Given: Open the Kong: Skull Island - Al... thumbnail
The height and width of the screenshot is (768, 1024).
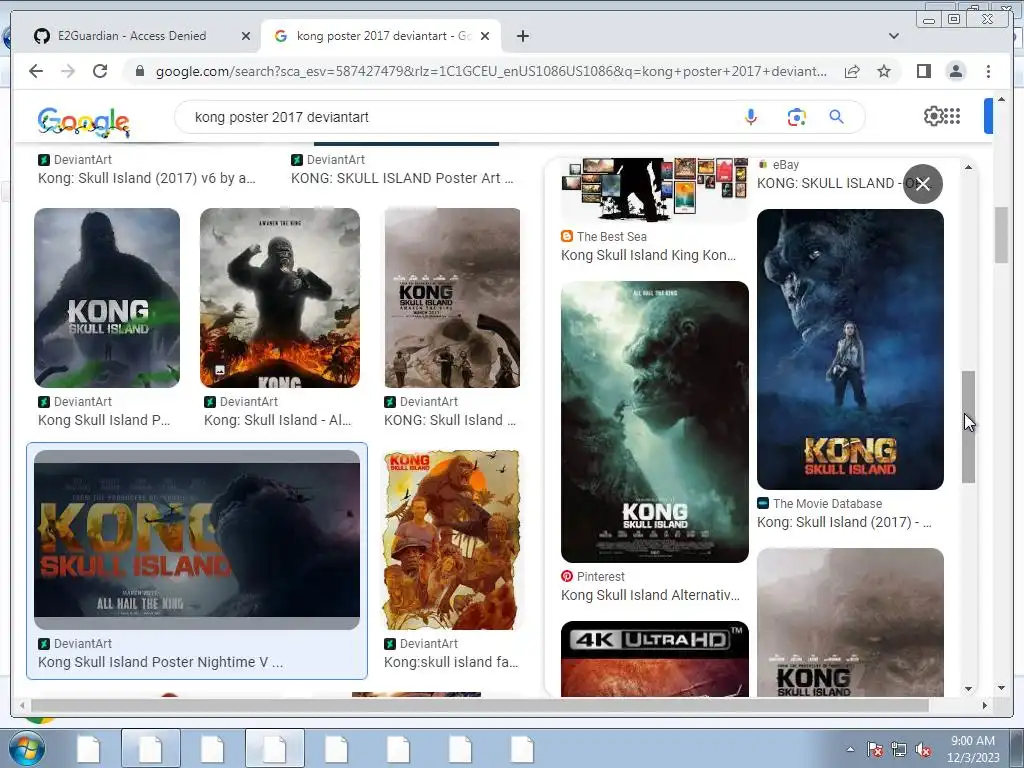Looking at the screenshot, I should pyautogui.click(x=280, y=298).
